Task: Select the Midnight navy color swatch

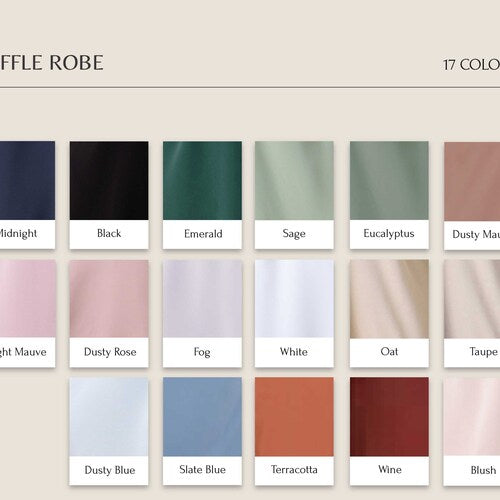Action: pos(27,195)
